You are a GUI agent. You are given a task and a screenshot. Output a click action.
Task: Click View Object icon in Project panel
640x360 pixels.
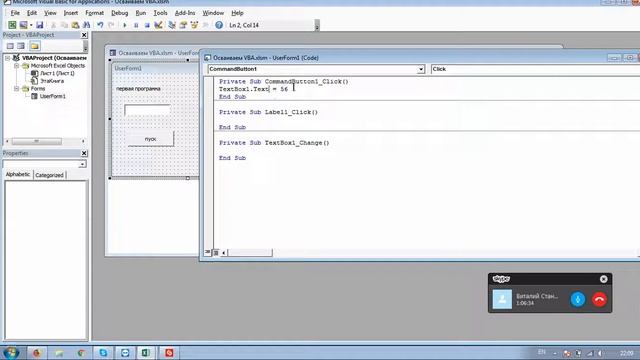(21, 46)
